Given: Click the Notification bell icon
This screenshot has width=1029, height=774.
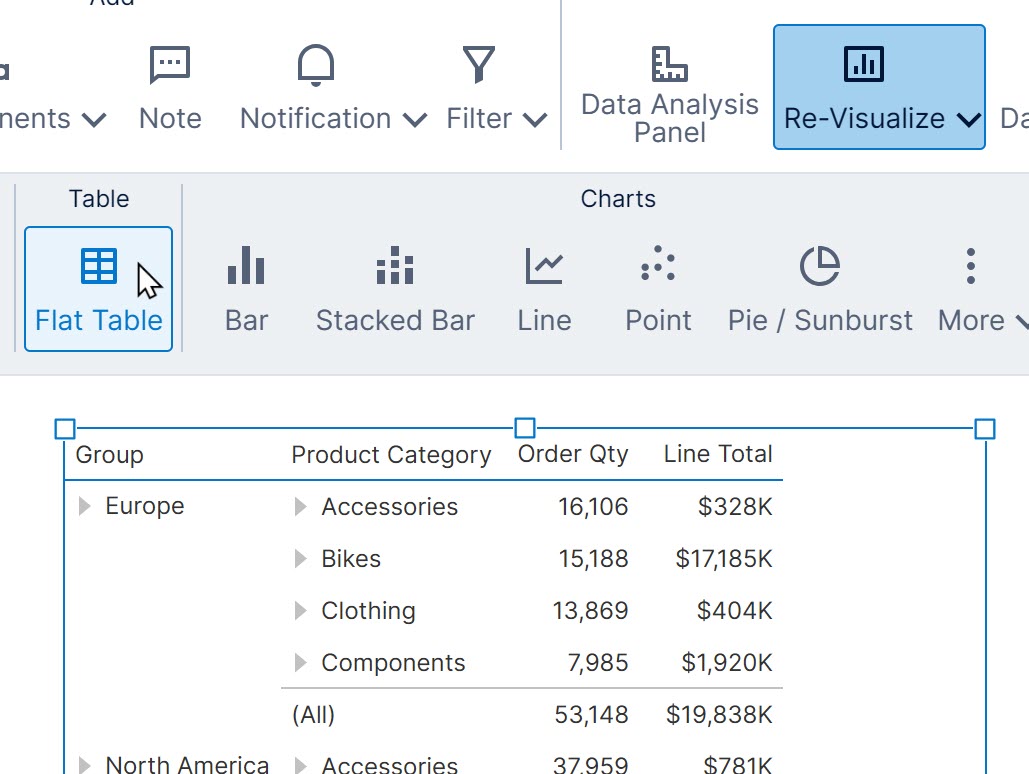Looking at the screenshot, I should pyautogui.click(x=314, y=64).
